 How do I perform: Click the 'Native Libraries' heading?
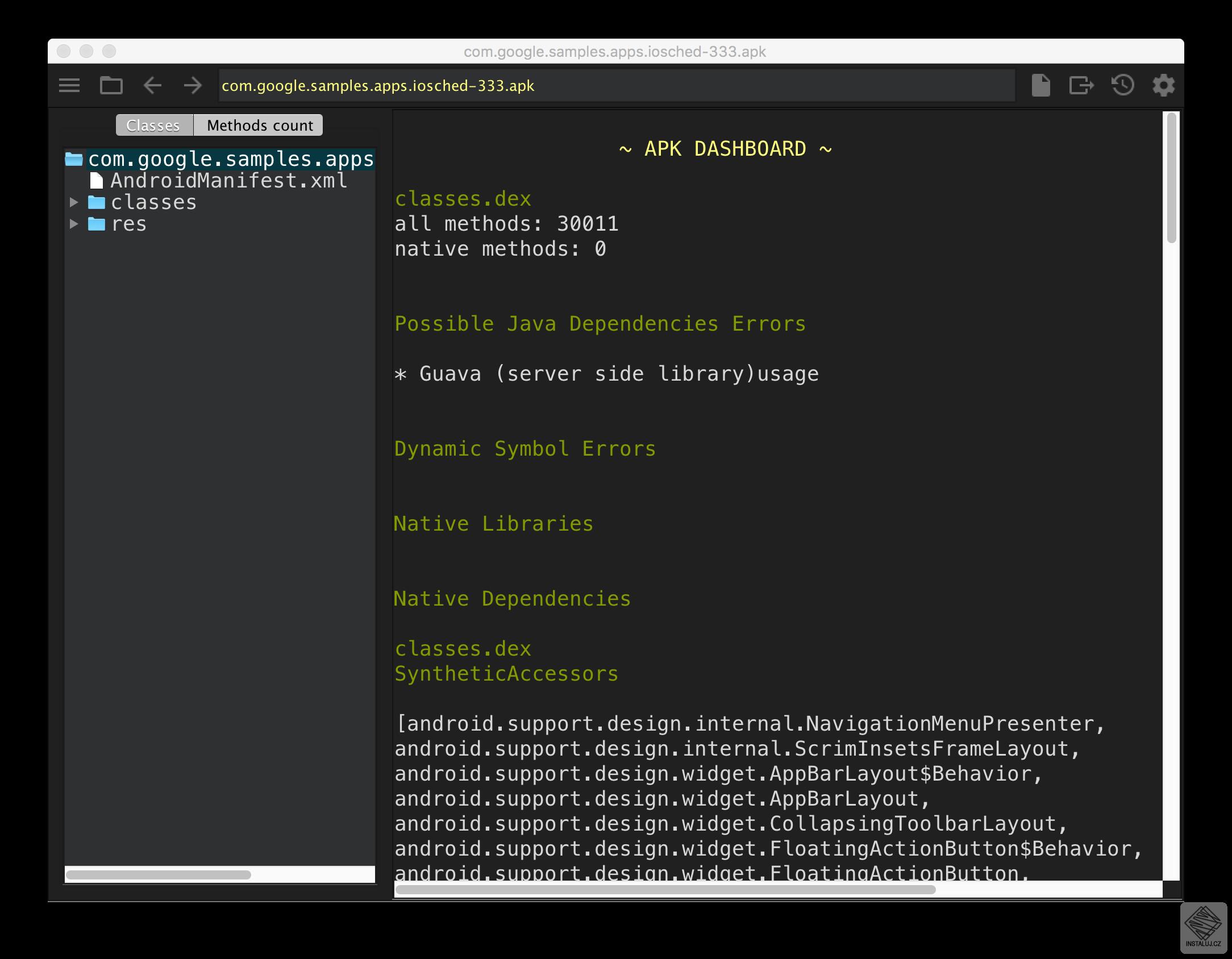tap(493, 524)
